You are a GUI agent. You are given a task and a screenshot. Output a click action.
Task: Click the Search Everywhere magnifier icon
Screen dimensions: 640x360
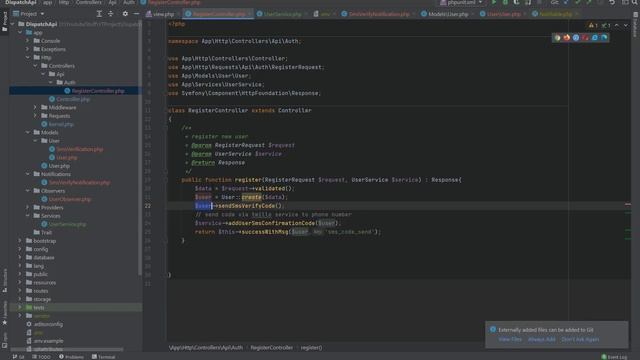coord(635,2)
